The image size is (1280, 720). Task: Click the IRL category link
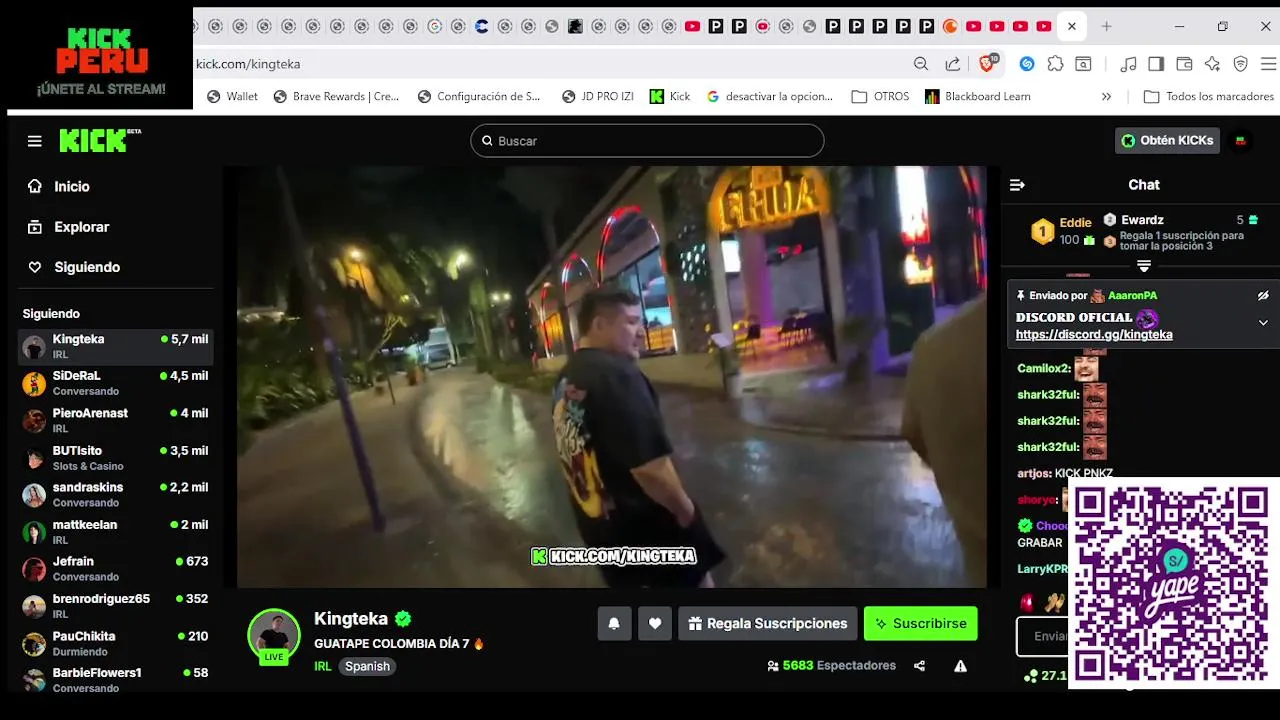(x=322, y=666)
